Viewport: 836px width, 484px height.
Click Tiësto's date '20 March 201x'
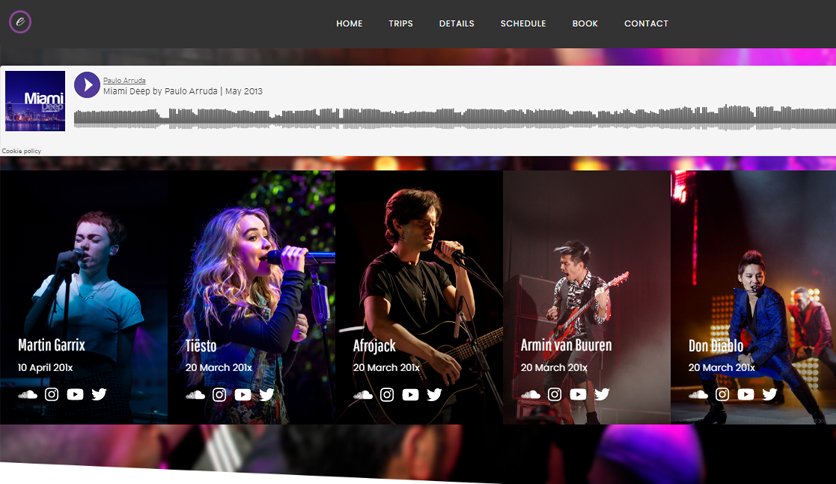[219, 367]
